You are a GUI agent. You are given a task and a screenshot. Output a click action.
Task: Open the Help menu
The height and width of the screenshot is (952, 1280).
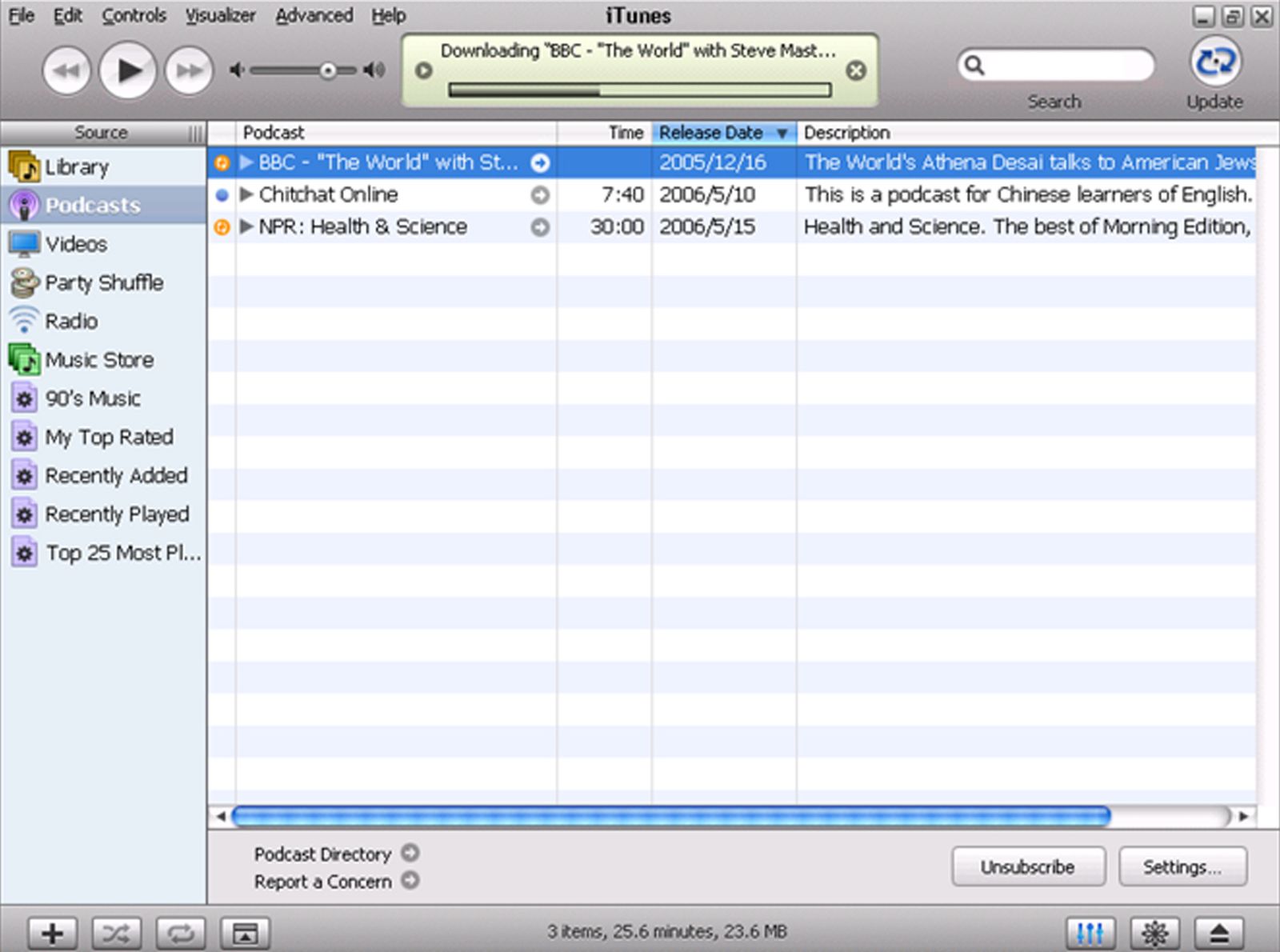[x=388, y=15]
